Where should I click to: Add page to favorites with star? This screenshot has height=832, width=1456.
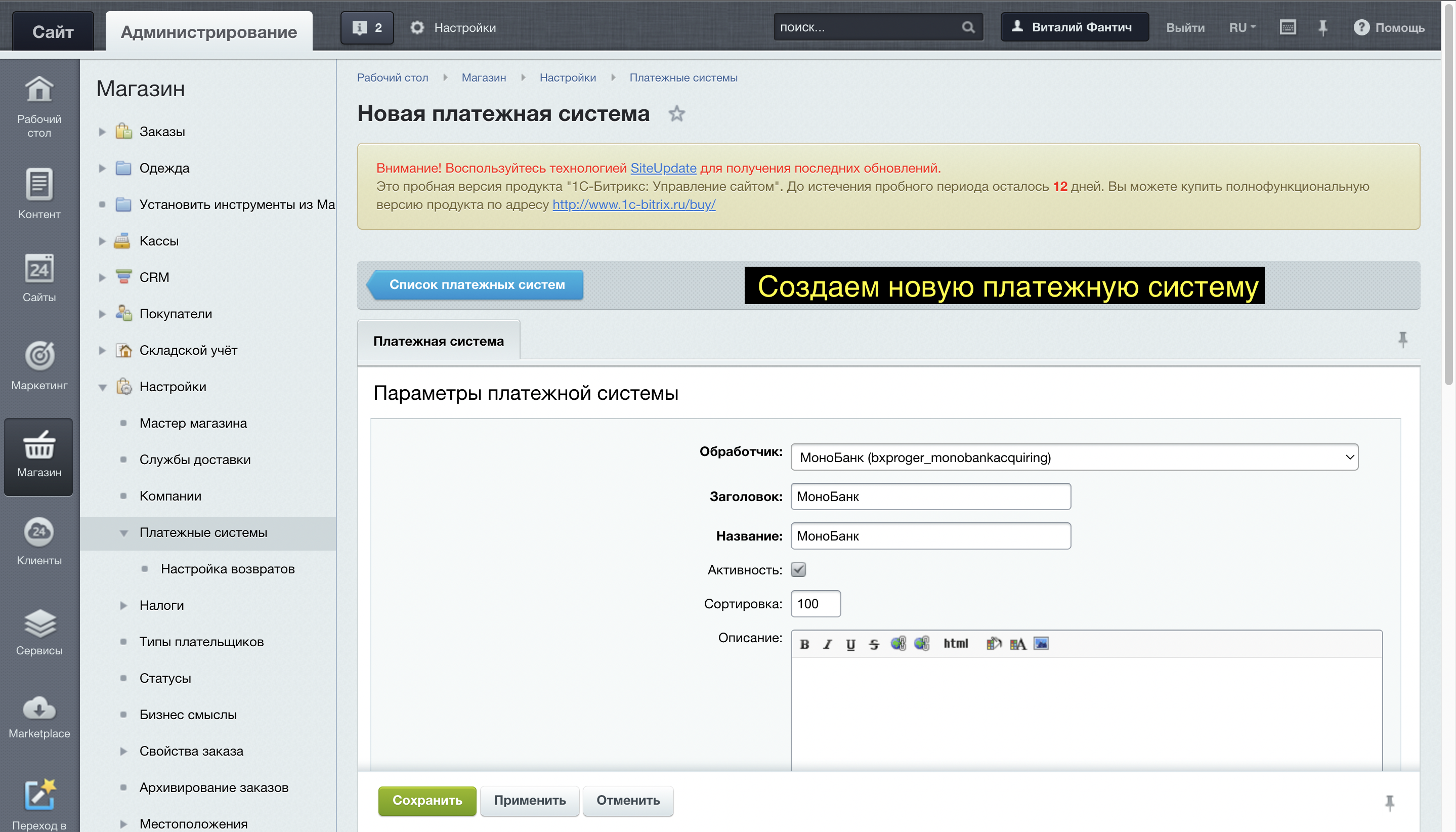[x=676, y=113]
